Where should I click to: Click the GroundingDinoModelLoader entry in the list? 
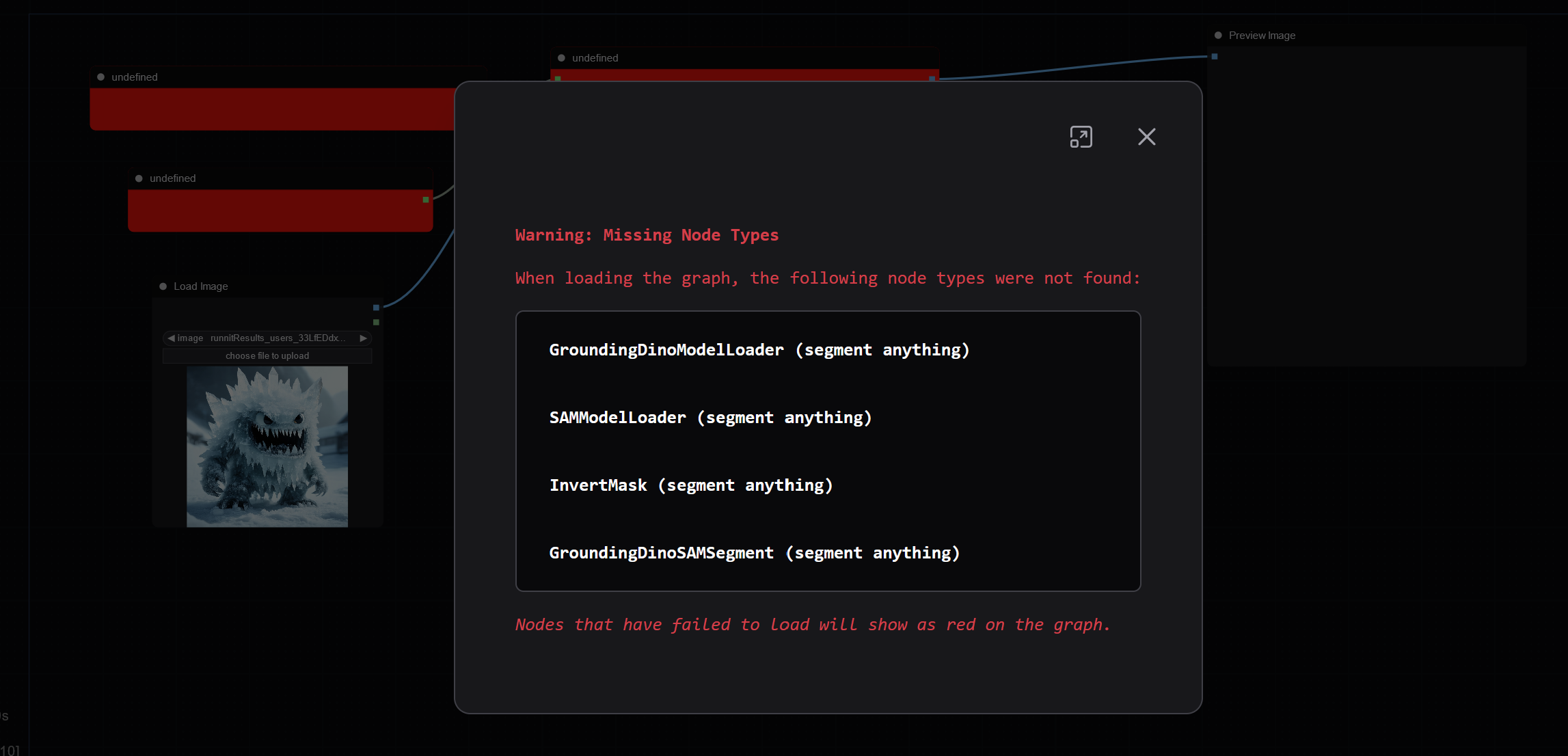759,349
